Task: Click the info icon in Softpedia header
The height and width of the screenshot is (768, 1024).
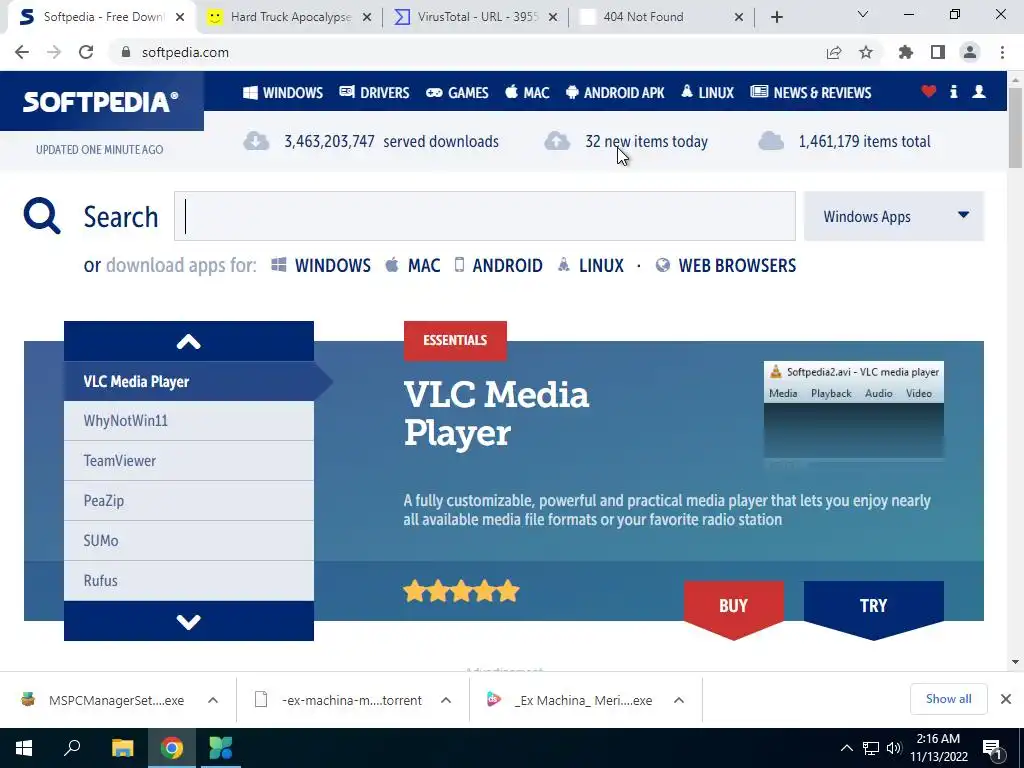Action: (x=953, y=91)
